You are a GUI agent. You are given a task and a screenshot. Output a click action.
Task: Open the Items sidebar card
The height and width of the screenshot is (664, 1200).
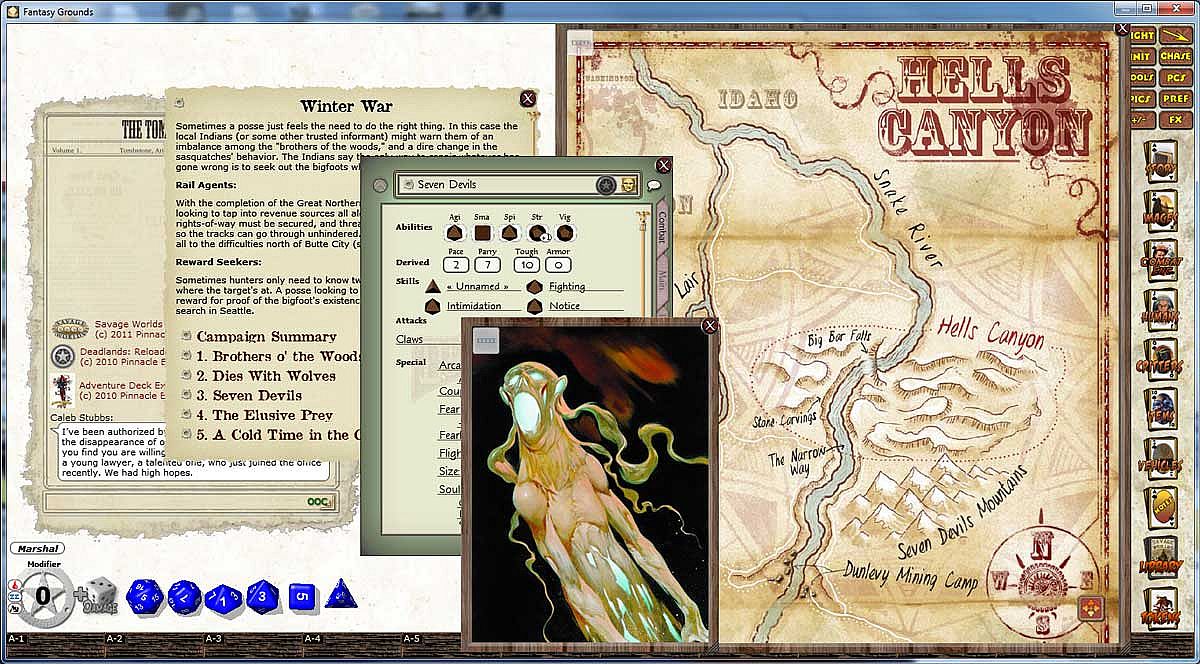pos(1160,410)
